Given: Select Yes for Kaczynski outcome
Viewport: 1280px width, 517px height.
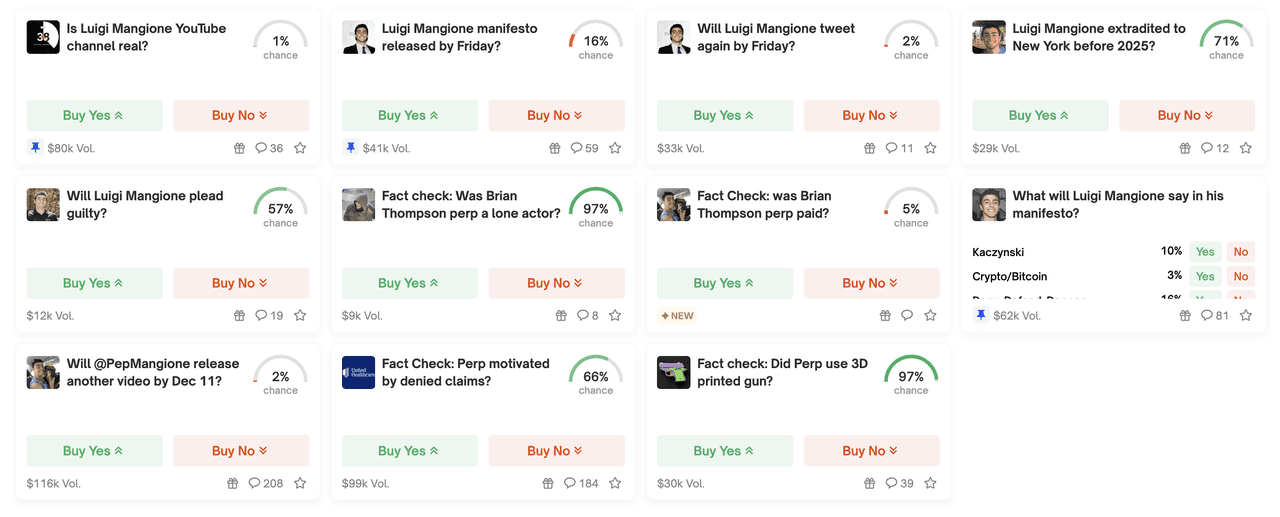Looking at the screenshot, I should pos(1205,252).
